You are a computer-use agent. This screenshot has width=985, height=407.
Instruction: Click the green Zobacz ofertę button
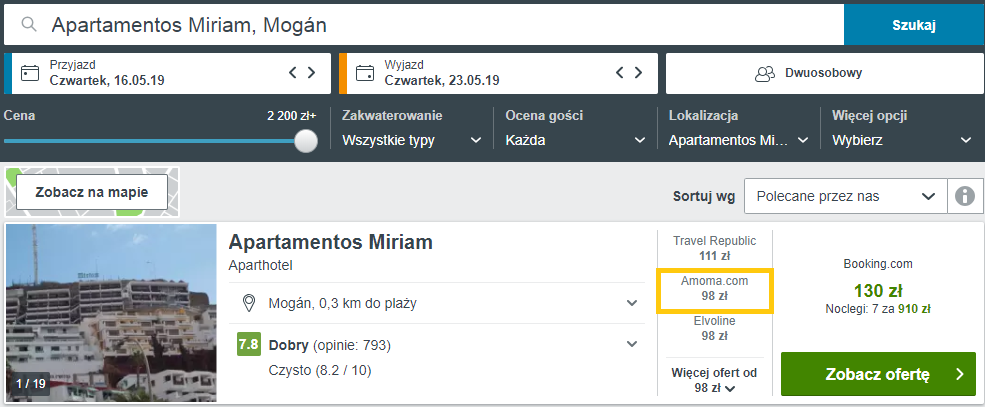click(878, 374)
